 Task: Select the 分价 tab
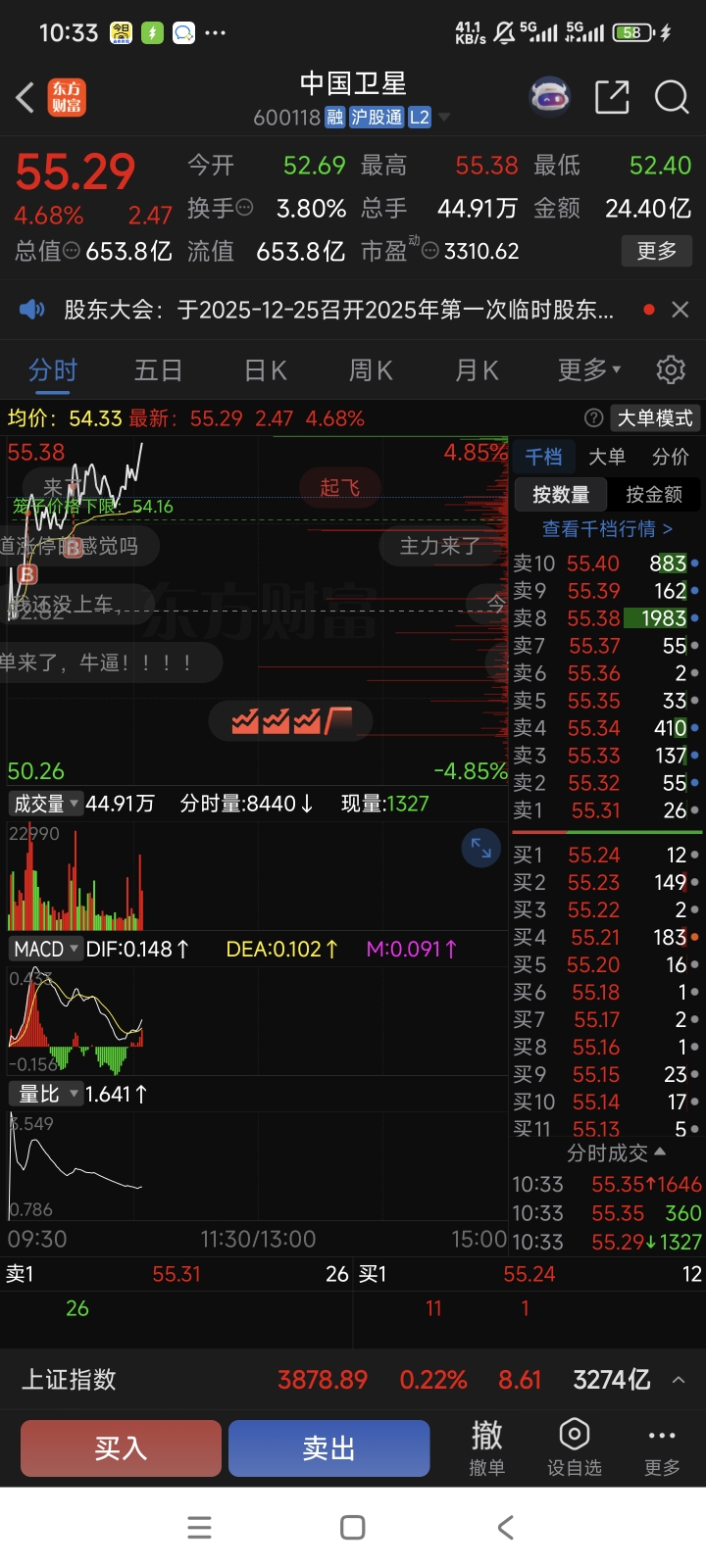[671, 456]
